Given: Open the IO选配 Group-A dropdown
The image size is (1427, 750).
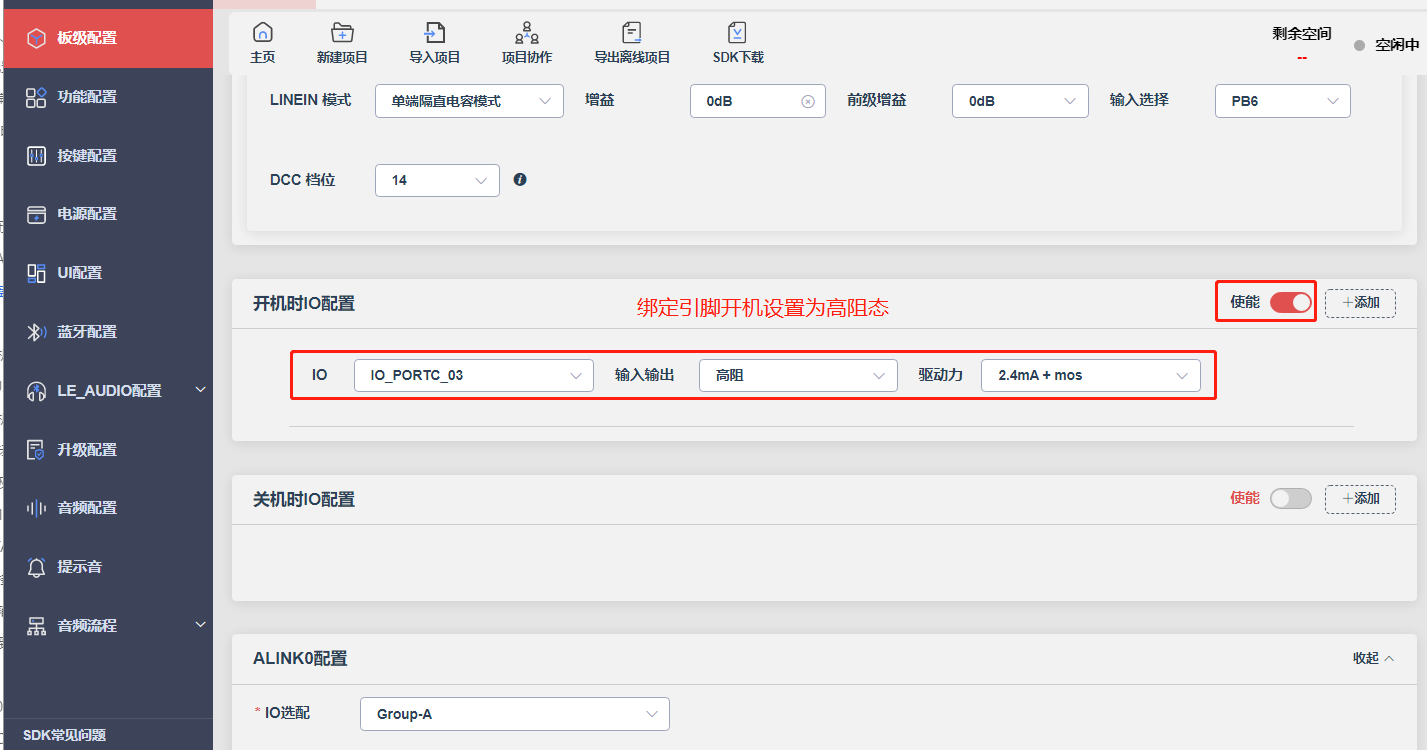Looking at the screenshot, I should click(515, 714).
